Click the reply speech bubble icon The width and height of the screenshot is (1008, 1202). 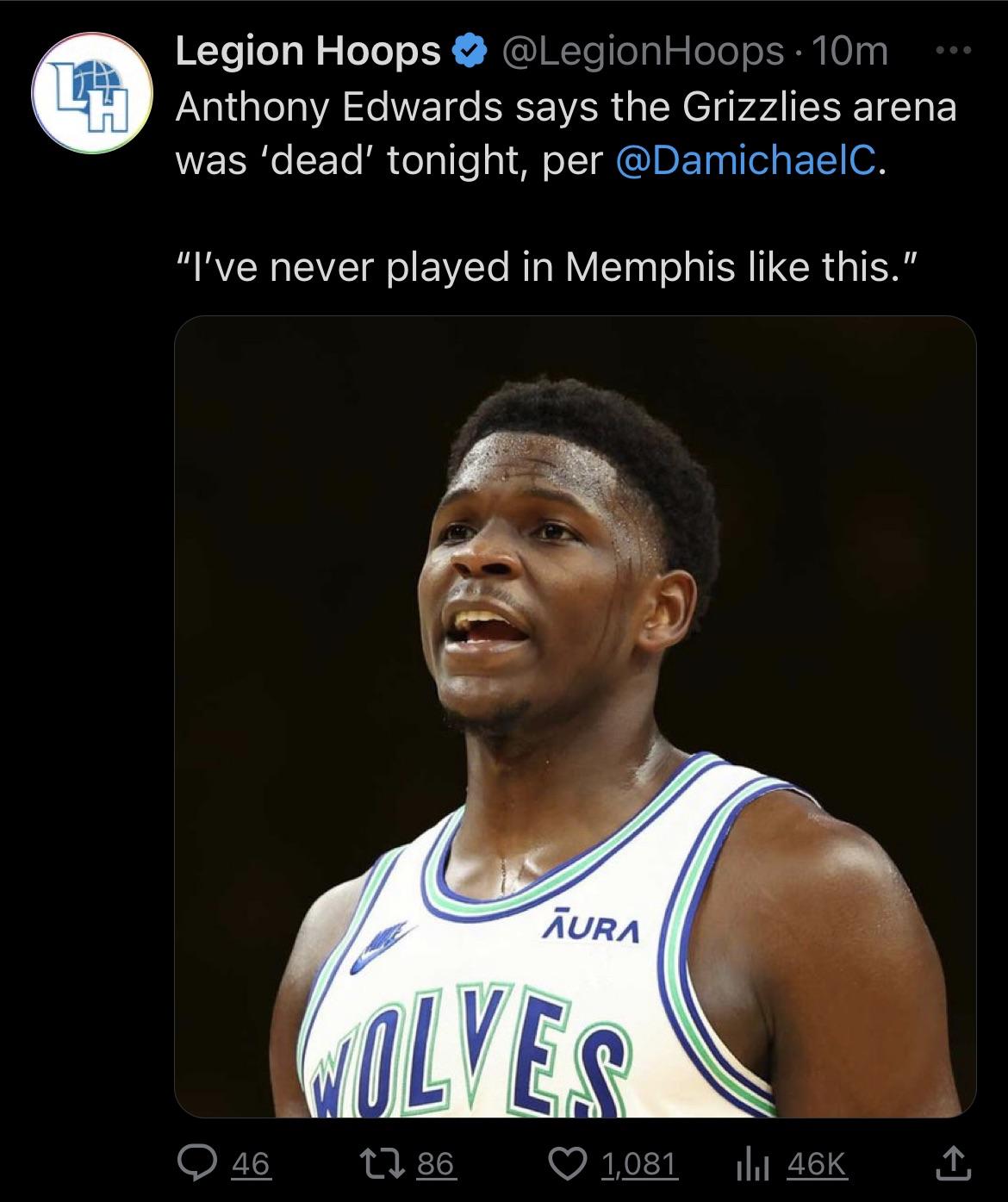click(194, 1165)
